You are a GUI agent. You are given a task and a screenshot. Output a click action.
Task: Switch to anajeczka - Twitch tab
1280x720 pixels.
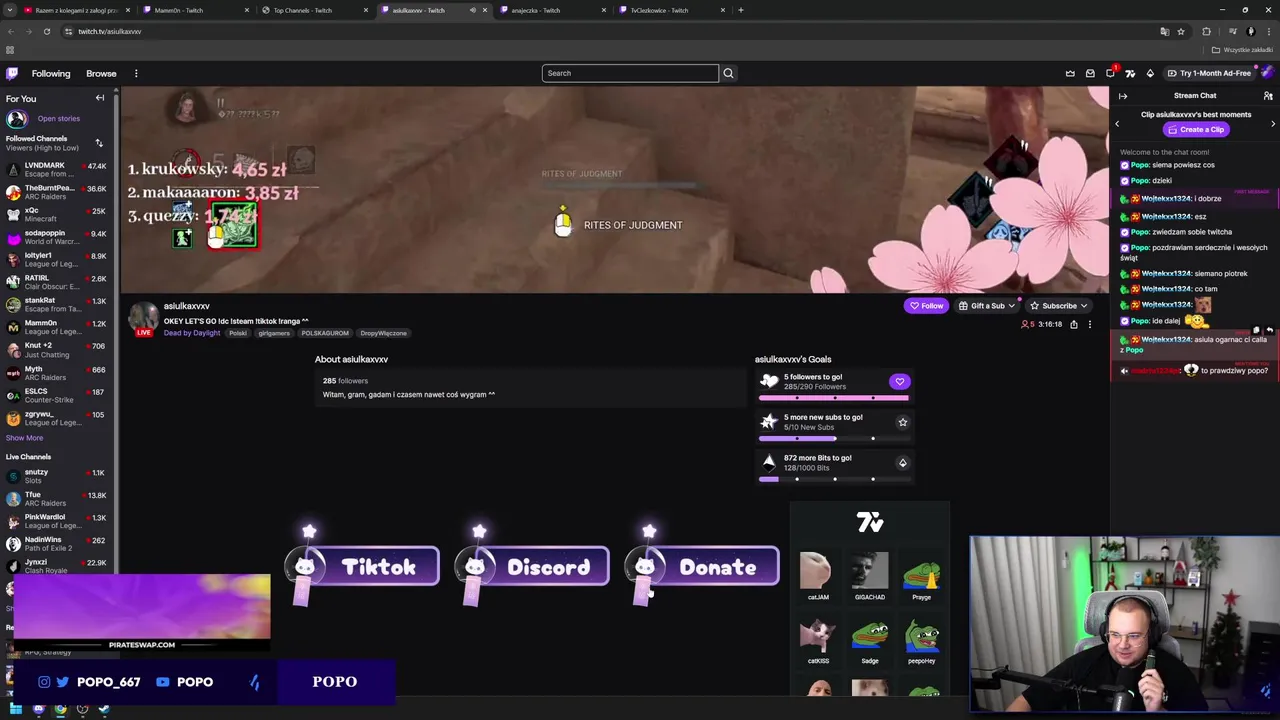[x=551, y=10]
